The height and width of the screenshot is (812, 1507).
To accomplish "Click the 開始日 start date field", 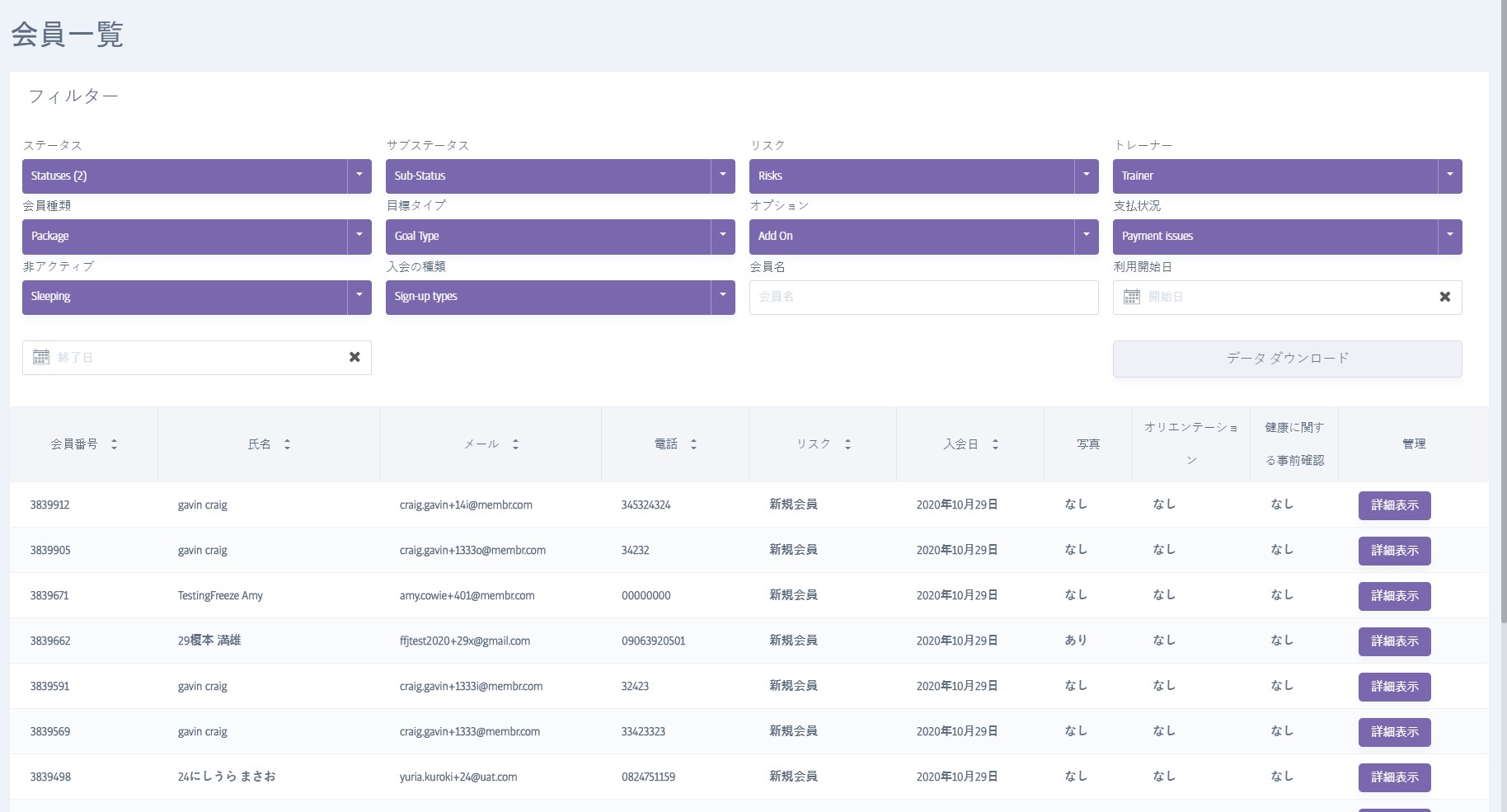I will [x=1287, y=297].
